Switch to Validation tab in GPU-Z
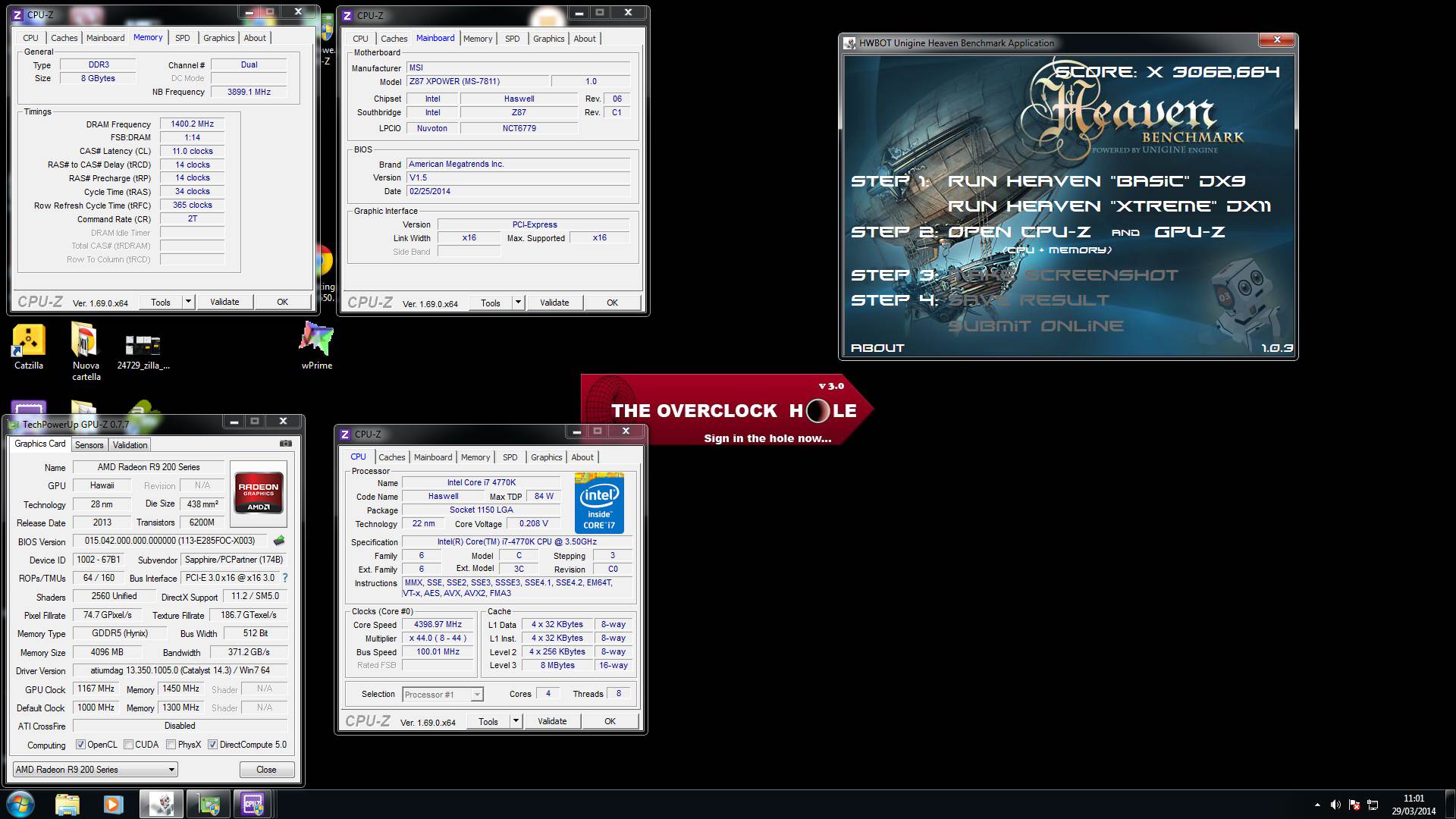This screenshot has height=819, width=1456. pos(130,445)
